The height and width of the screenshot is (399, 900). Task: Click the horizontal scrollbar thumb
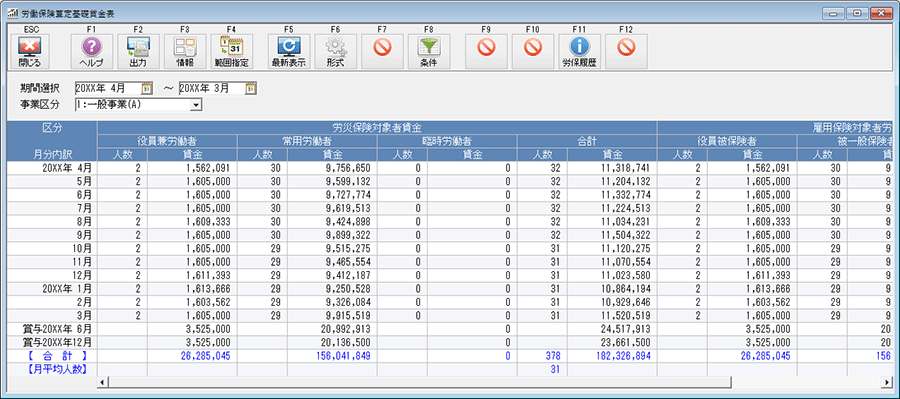(x=420, y=382)
